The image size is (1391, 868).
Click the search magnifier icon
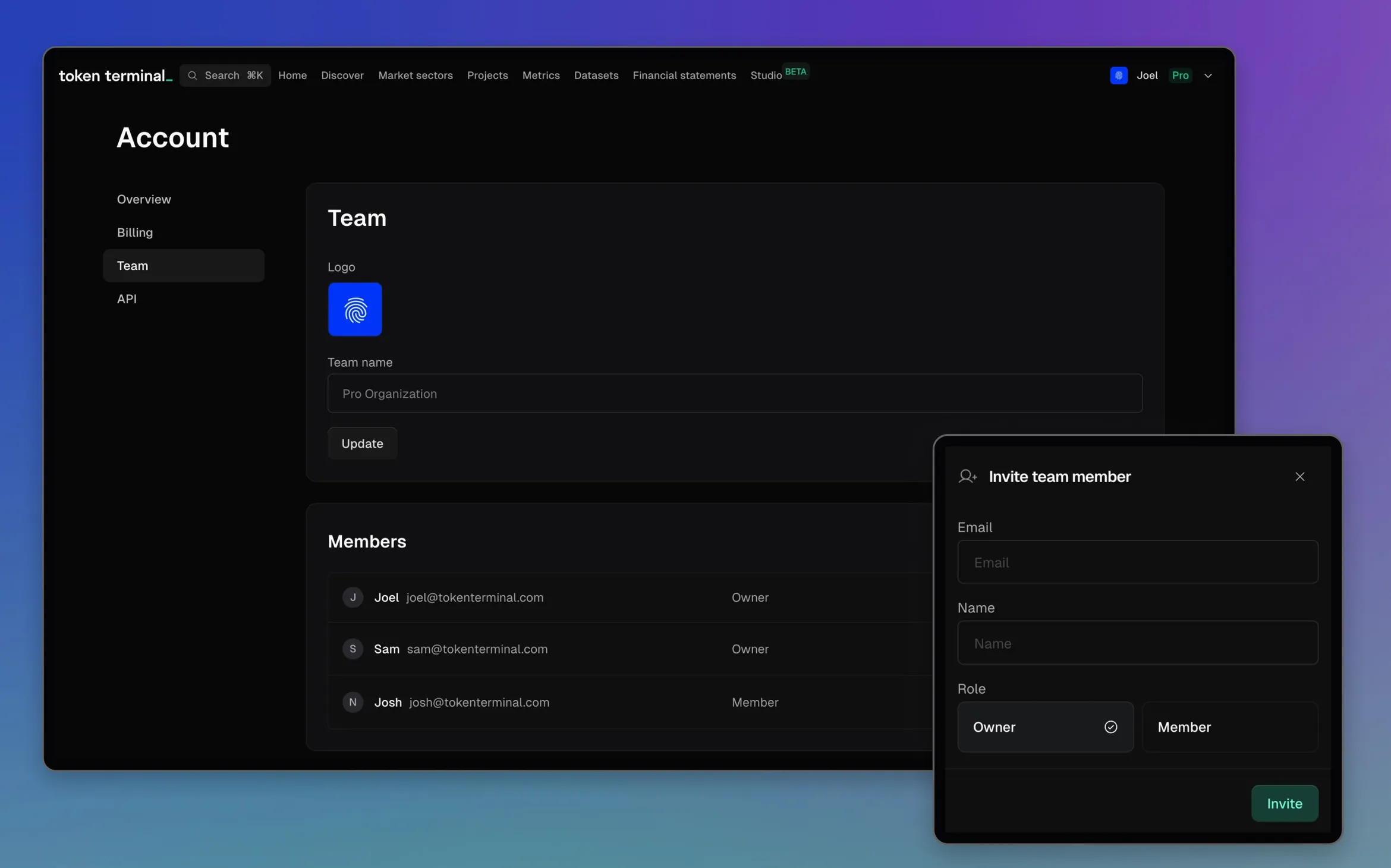[x=192, y=76]
